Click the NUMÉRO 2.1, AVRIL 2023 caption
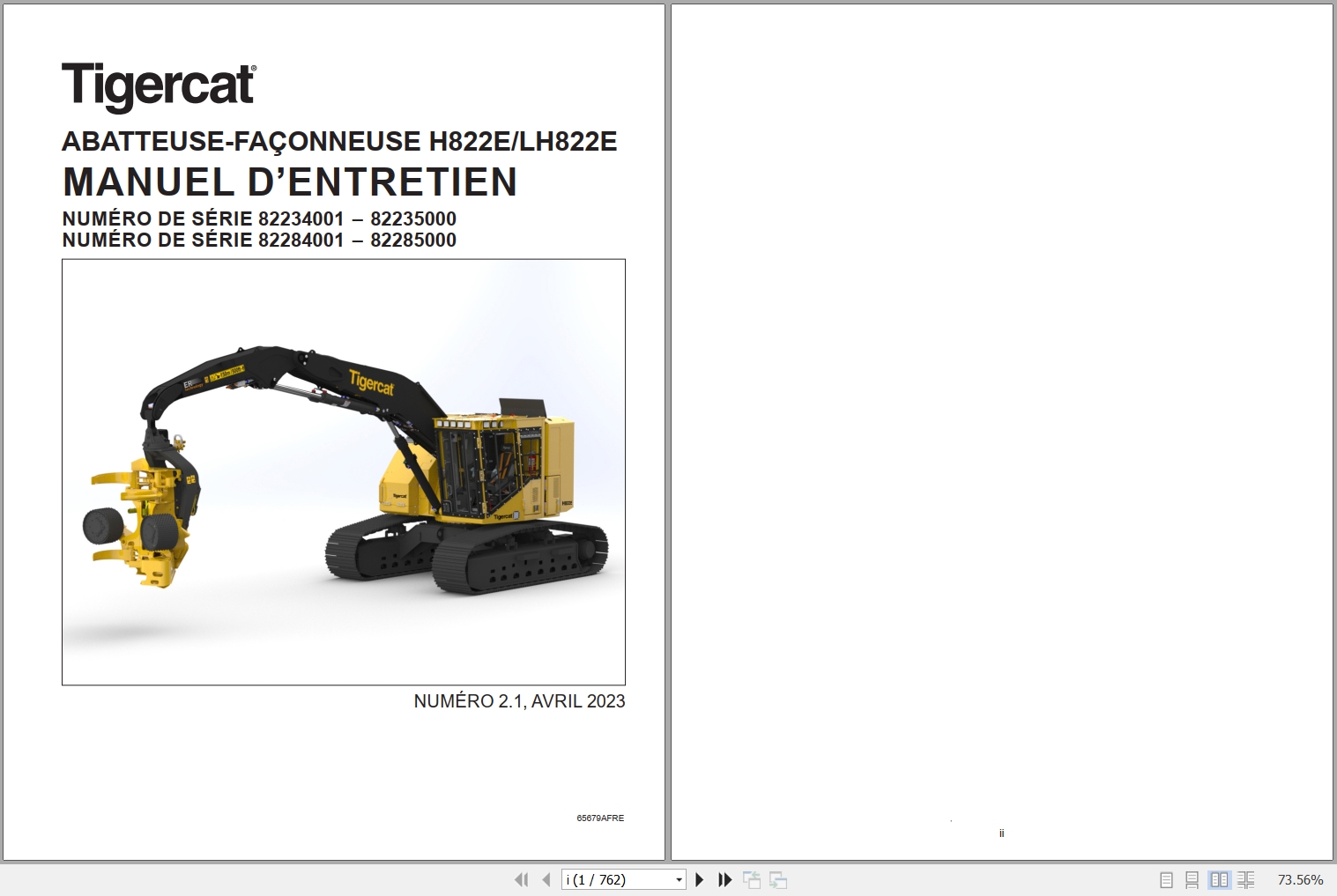This screenshot has width=1337, height=896. pos(518,701)
